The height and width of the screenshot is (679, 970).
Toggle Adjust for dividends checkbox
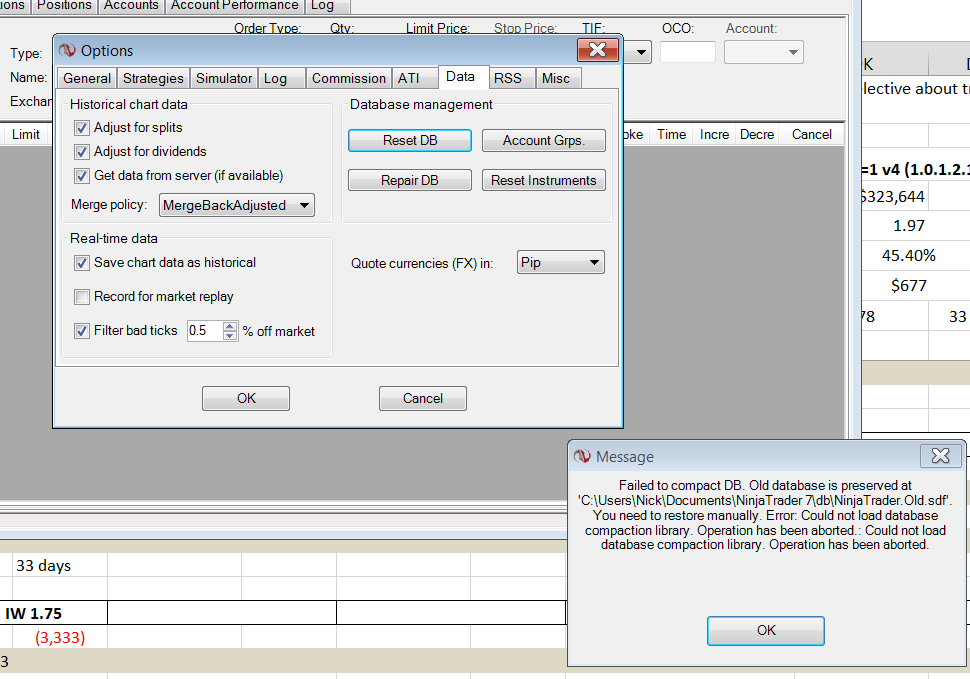pos(81,152)
